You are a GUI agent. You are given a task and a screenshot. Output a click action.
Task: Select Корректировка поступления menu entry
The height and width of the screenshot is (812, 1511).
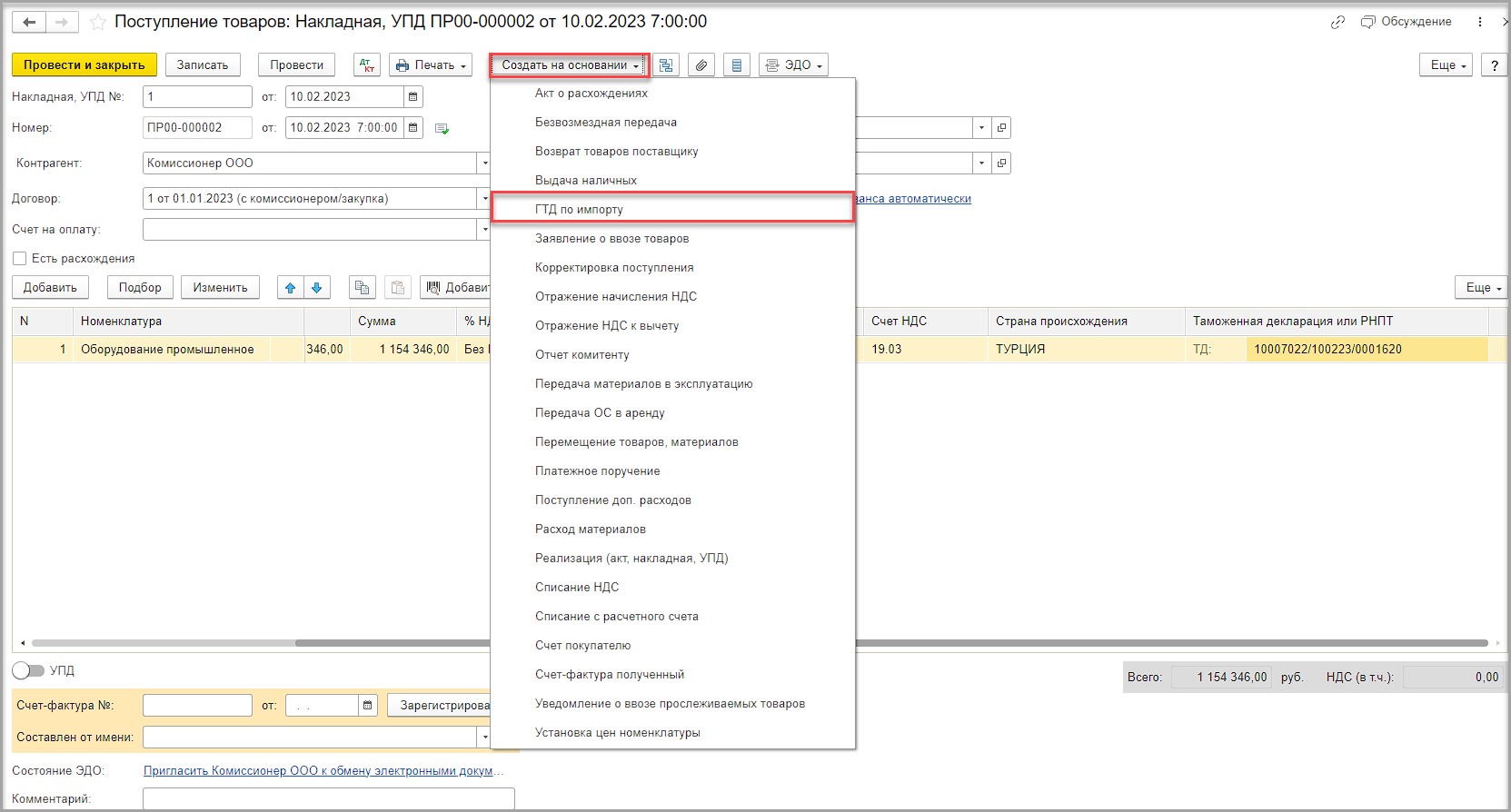tap(672, 268)
